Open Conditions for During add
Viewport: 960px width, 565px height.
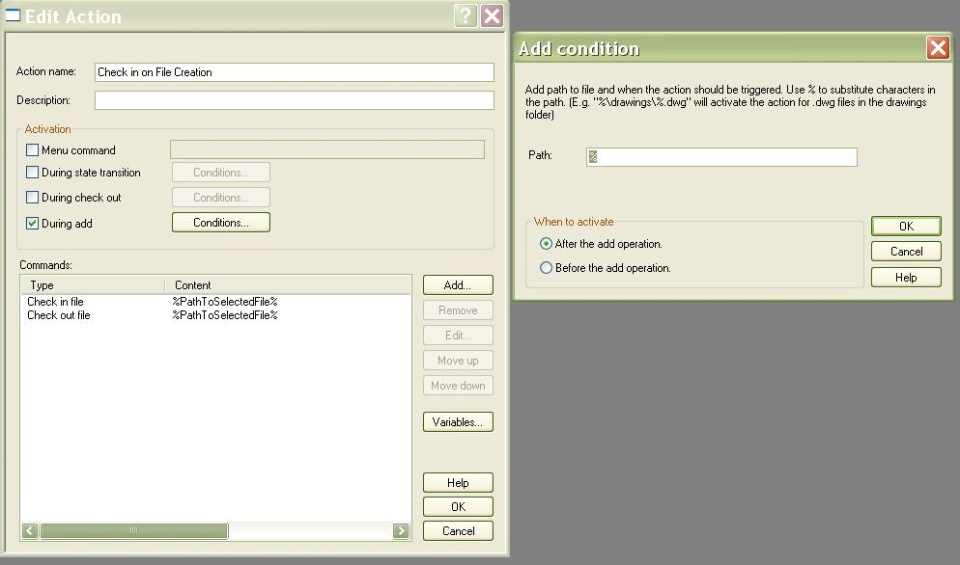click(221, 222)
